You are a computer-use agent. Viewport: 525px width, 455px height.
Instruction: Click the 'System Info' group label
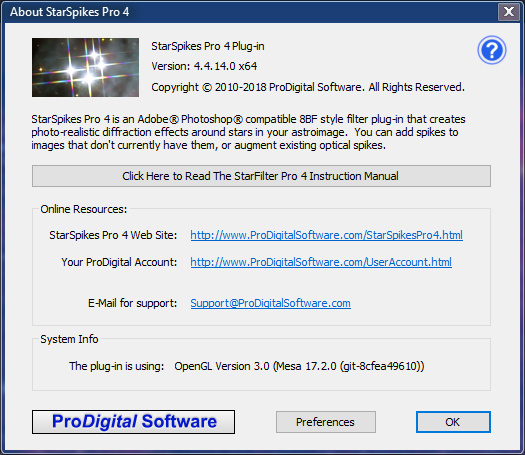coord(69,339)
